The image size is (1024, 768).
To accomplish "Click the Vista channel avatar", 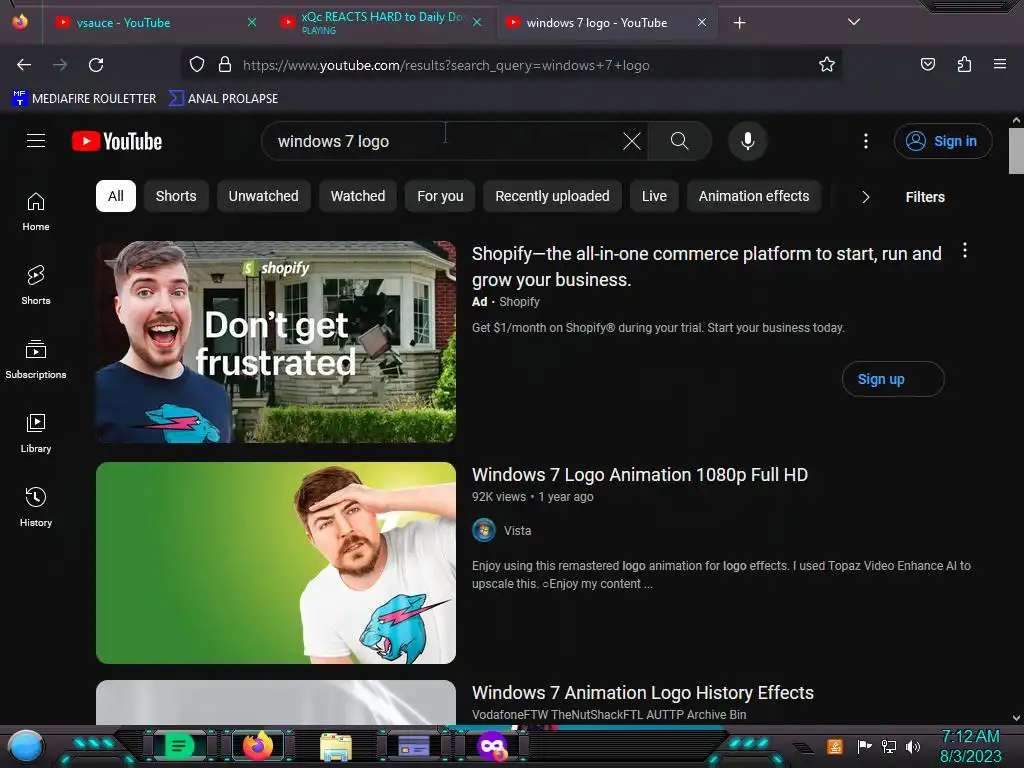I will click(484, 530).
